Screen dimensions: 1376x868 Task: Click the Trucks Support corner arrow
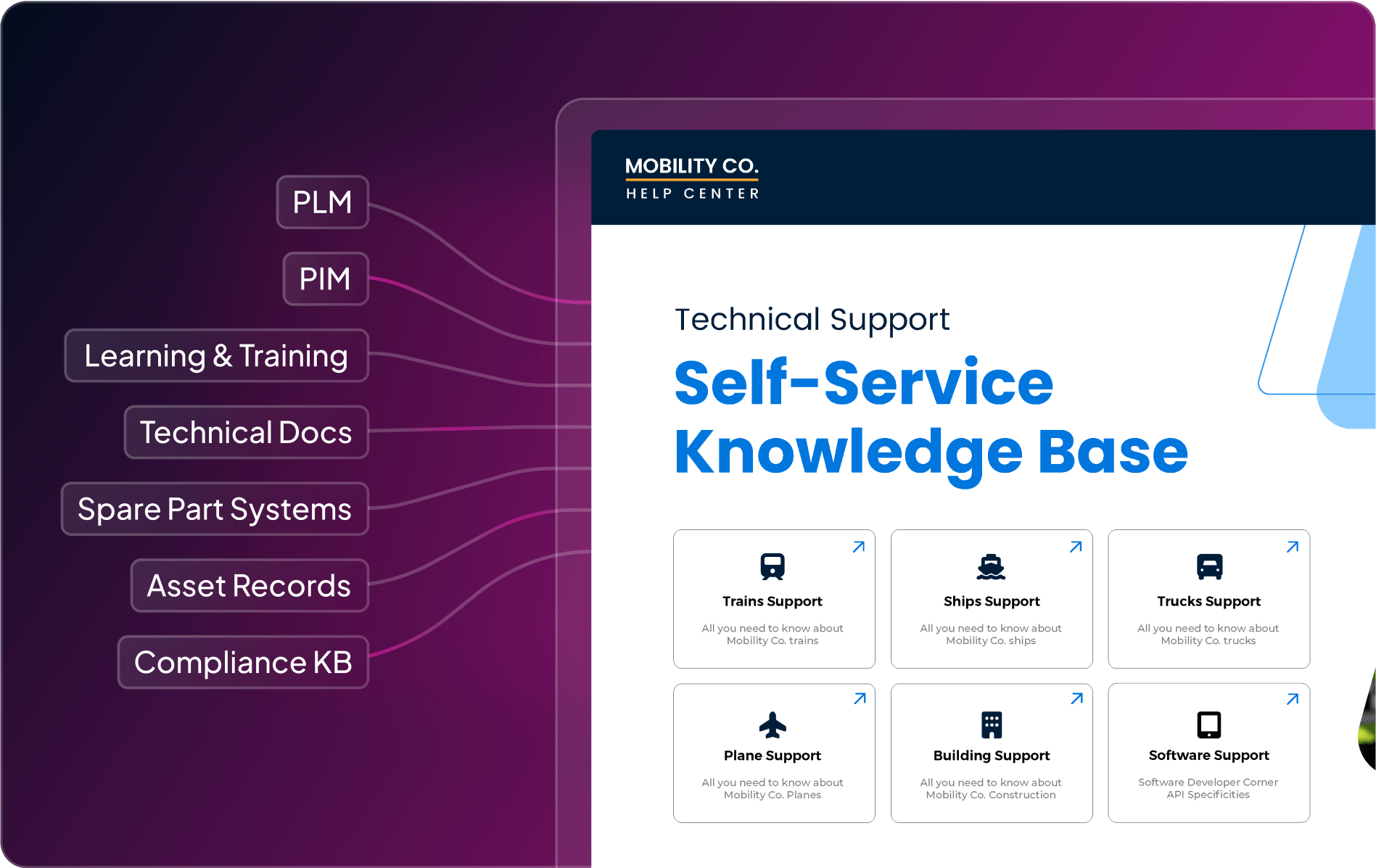(x=1293, y=547)
